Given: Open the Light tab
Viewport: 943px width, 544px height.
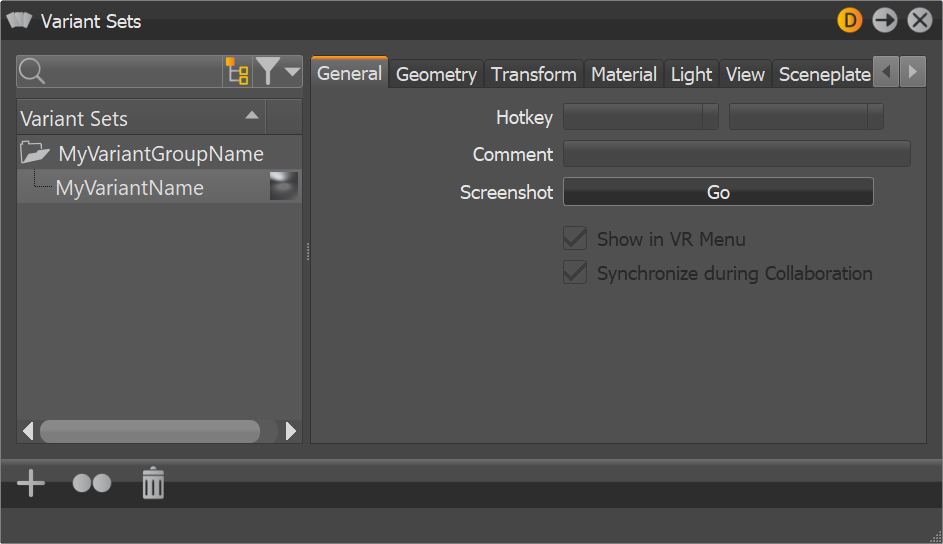Looking at the screenshot, I should click(691, 74).
